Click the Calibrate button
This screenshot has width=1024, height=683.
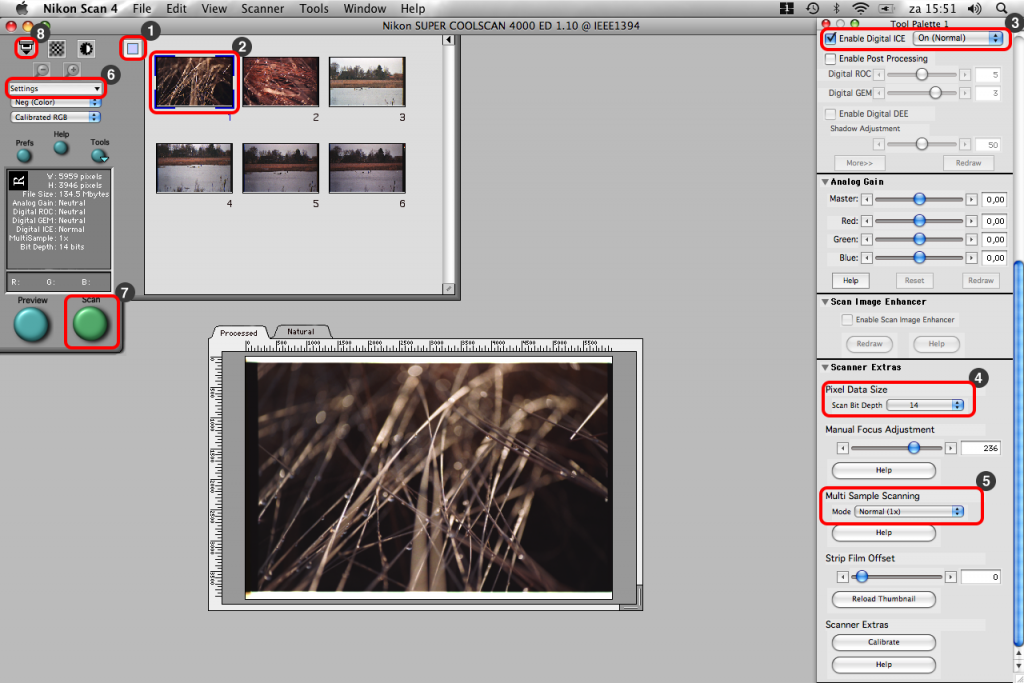point(883,642)
